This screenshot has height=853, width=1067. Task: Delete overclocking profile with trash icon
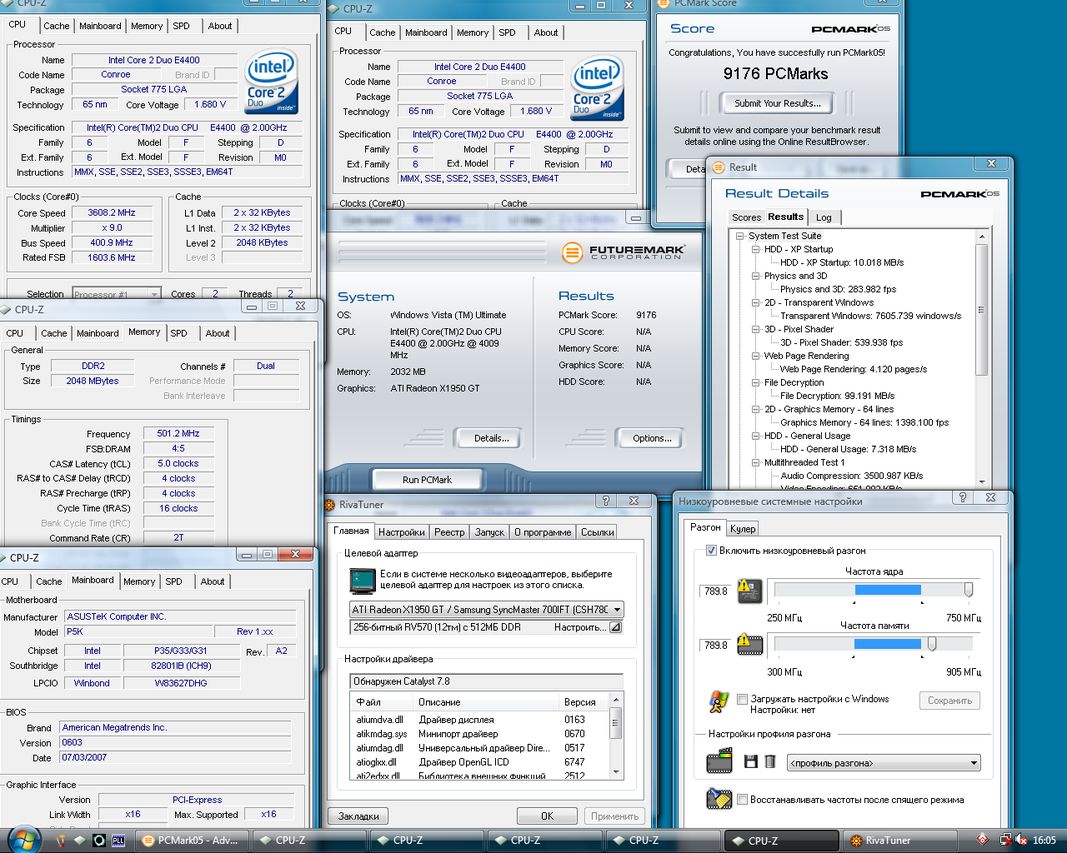coord(770,762)
